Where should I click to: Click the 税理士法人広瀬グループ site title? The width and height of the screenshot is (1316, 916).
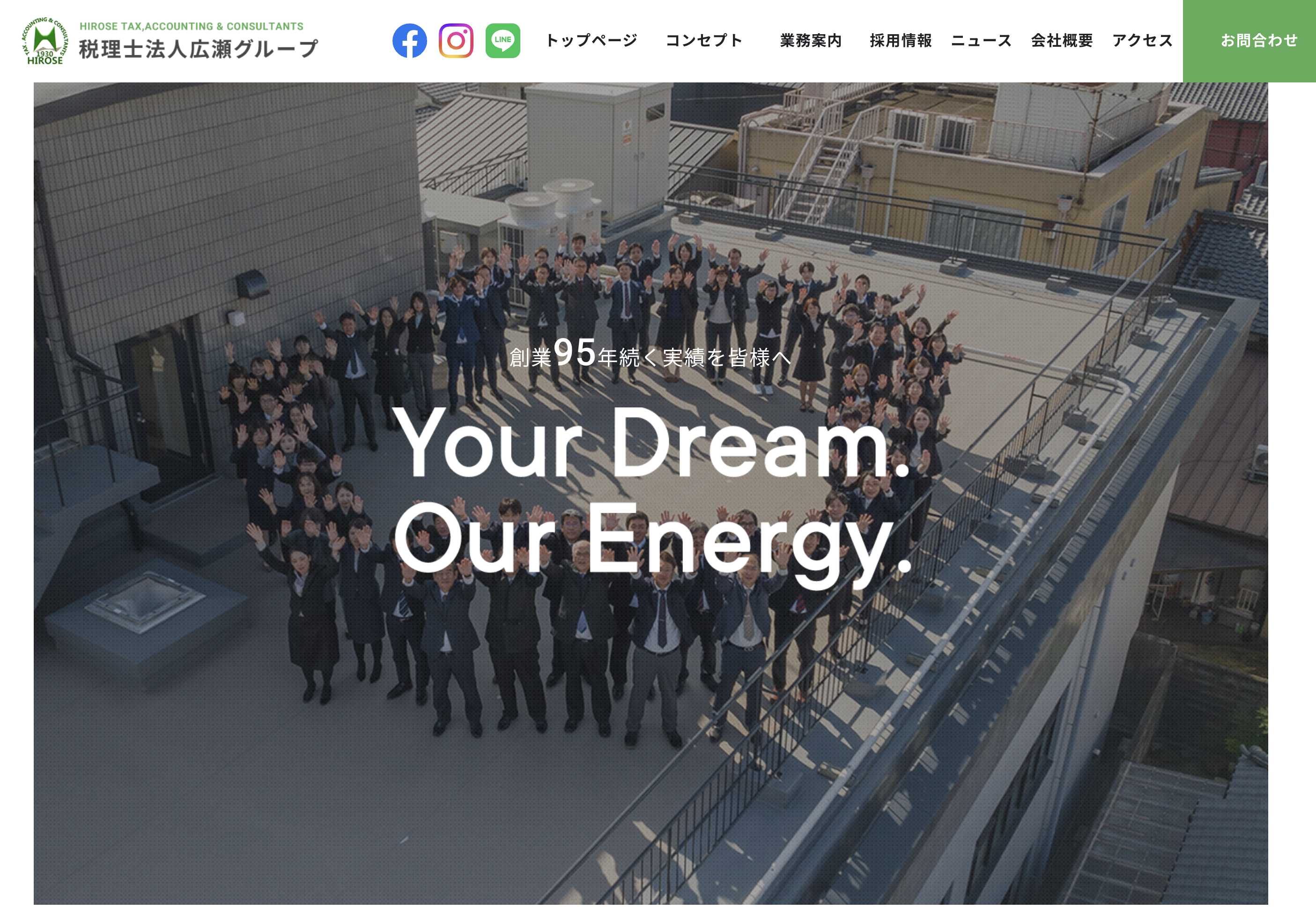point(198,49)
